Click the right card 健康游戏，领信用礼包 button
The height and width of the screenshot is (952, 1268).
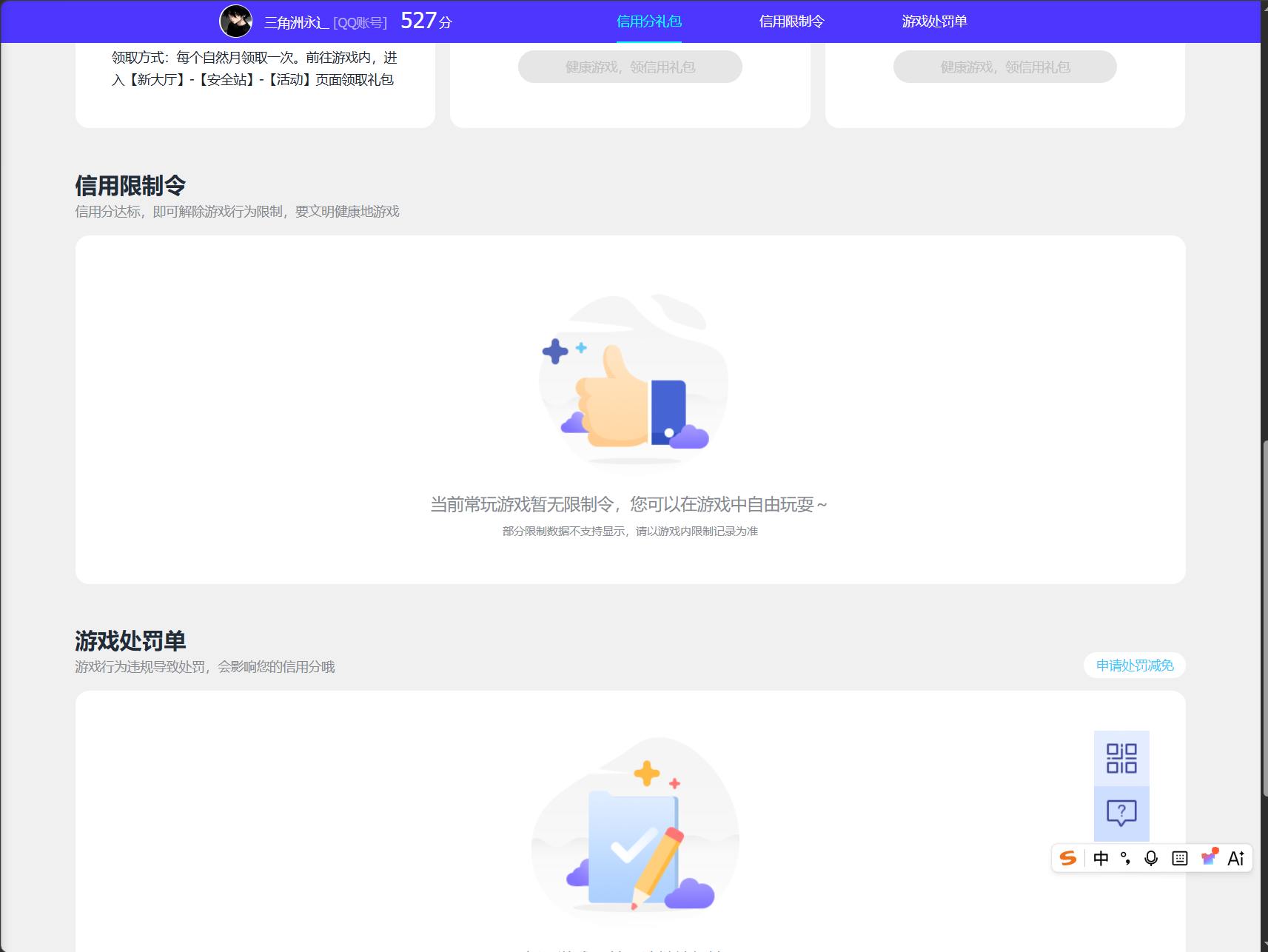pos(1005,67)
